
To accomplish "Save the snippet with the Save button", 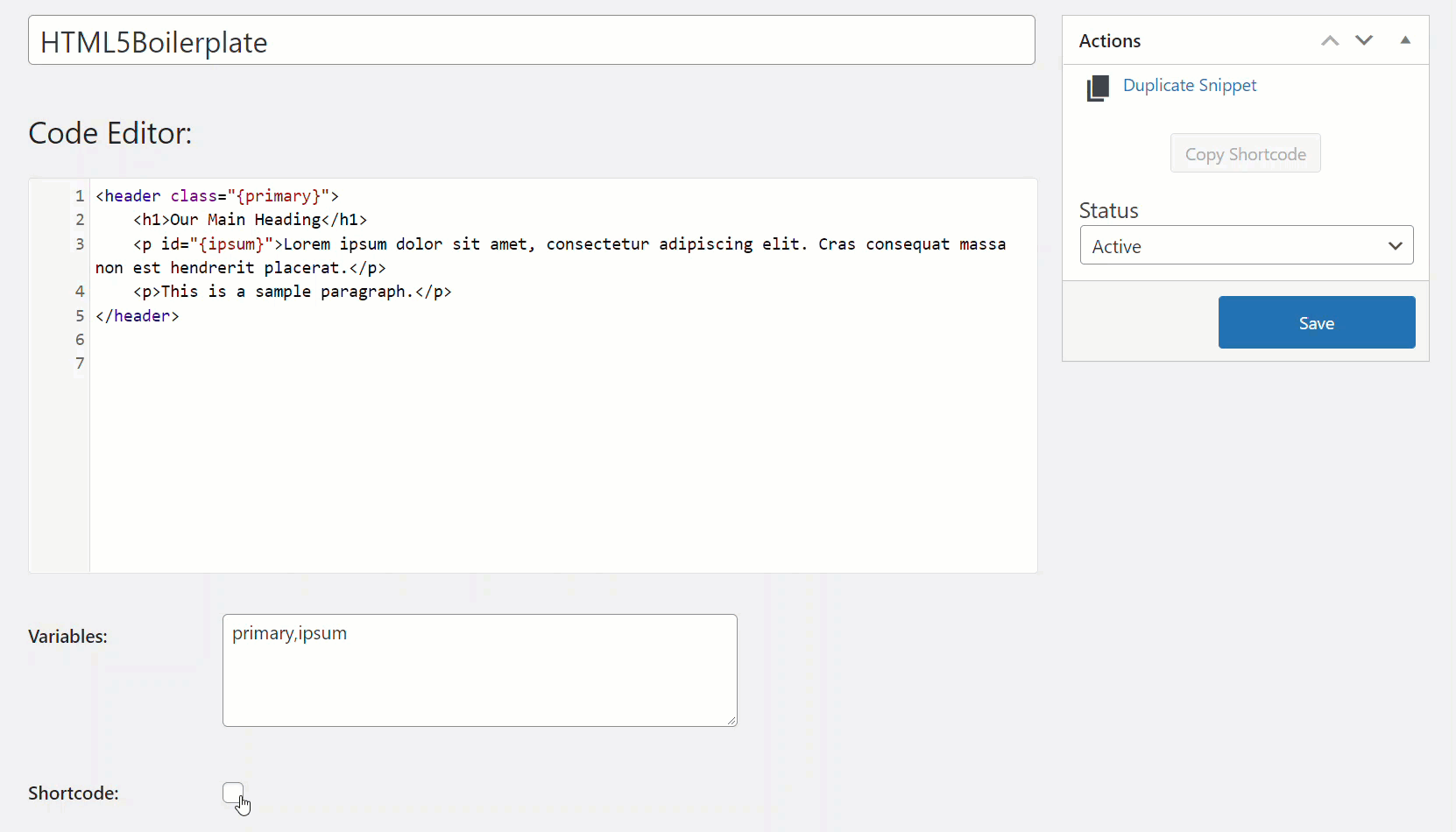I will [1317, 322].
